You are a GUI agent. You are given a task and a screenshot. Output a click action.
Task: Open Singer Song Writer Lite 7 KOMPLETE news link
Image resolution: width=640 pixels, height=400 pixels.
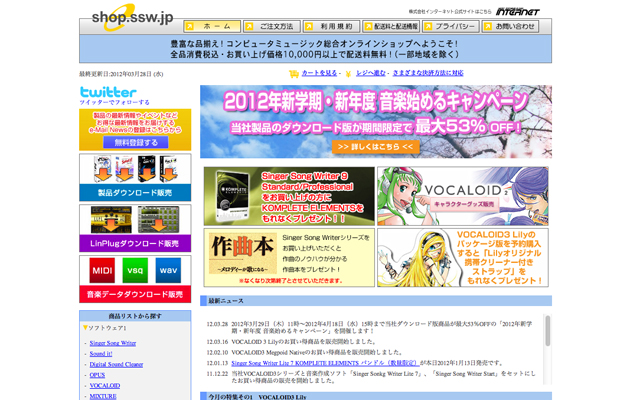coord(325,363)
